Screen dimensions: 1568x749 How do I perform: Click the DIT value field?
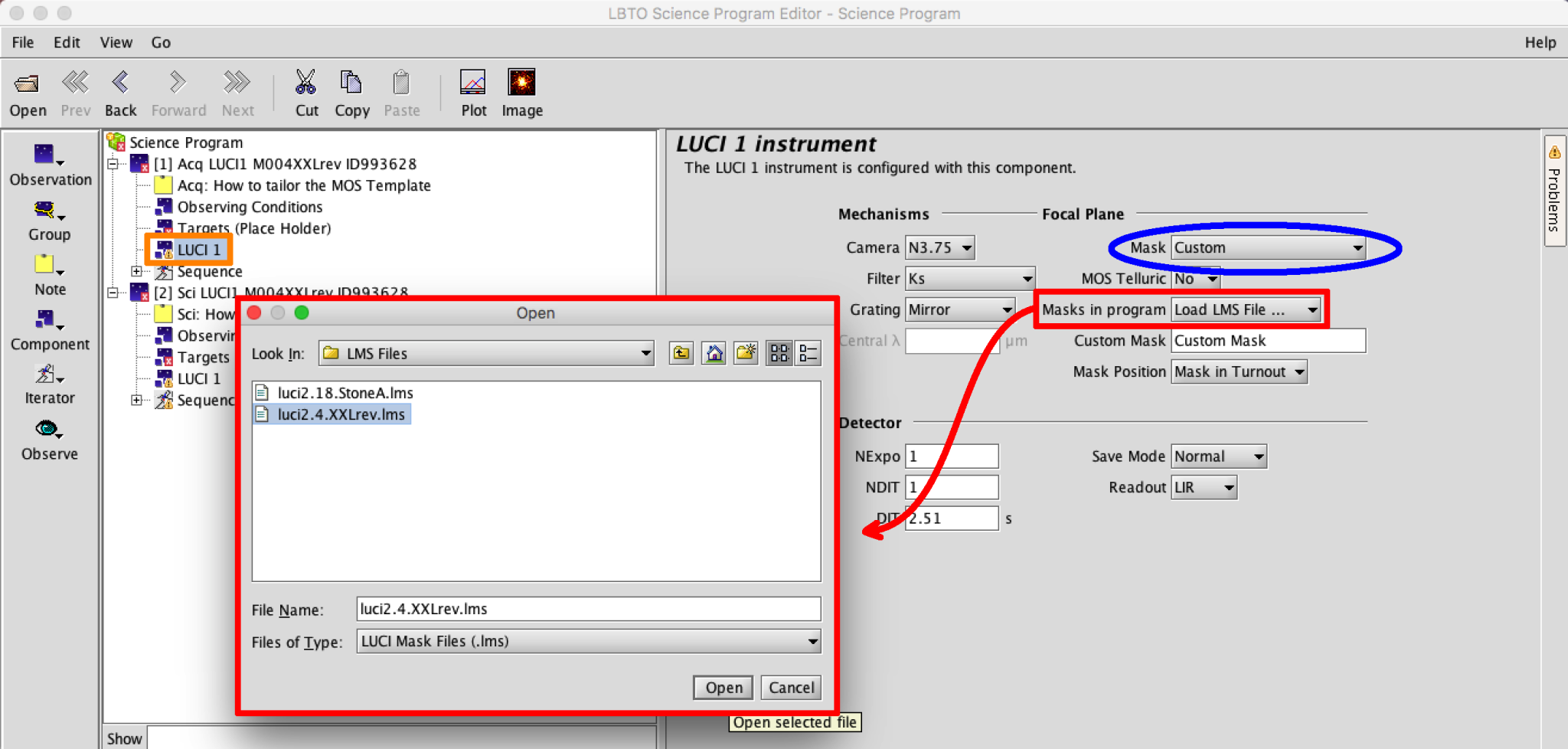pyautogui.click(x=952, y=518)
